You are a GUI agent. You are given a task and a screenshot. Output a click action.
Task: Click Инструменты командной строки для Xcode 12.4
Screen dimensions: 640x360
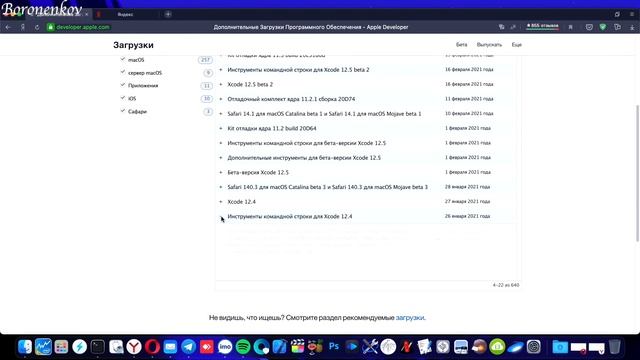[290, 216]
